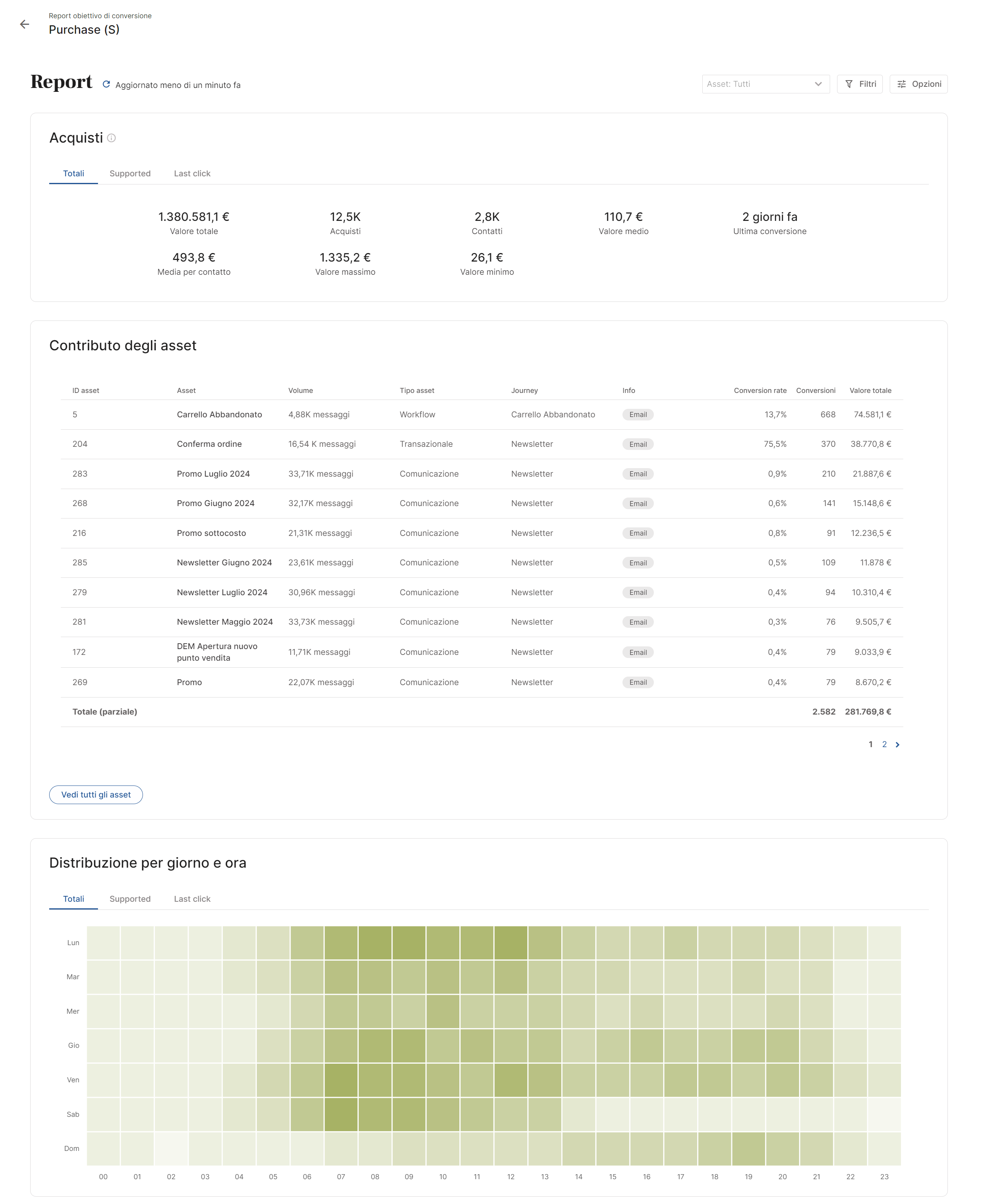Click Newsletter Giugno 2024 row
The width and height of the screenshot is (992, 1204).
click(482, 563)
